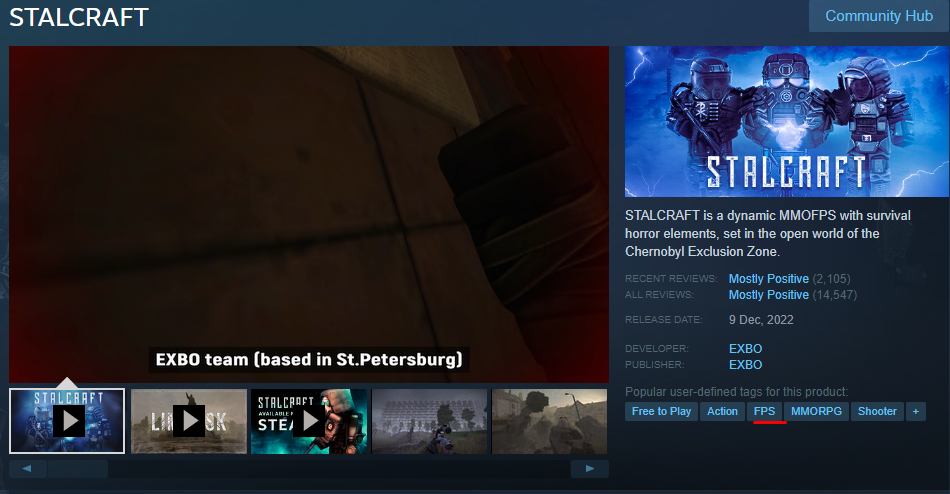
Task: Play the 'Available on Steam' trailer thumbnail
Action: click(x=309, y=421)
